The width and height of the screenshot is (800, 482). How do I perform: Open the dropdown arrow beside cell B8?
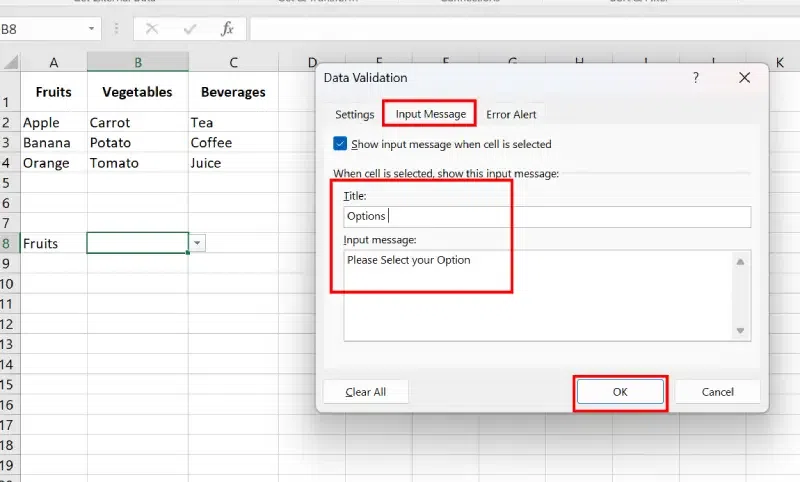coord(197,243)
